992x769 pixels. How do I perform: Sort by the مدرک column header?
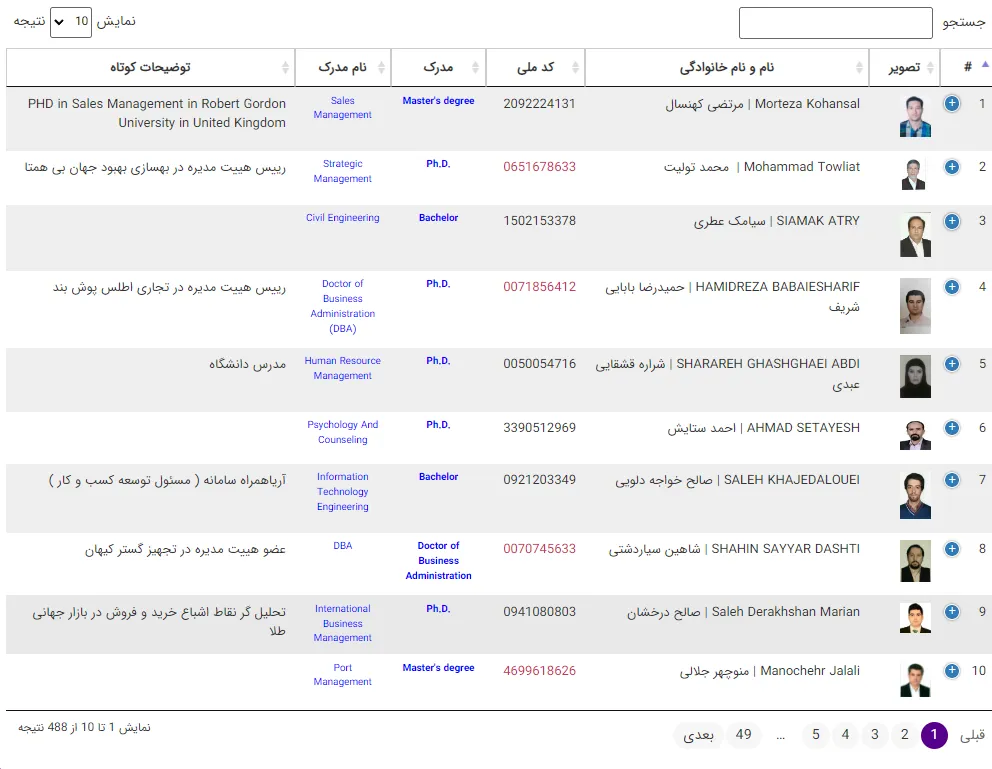pos(438,67)
